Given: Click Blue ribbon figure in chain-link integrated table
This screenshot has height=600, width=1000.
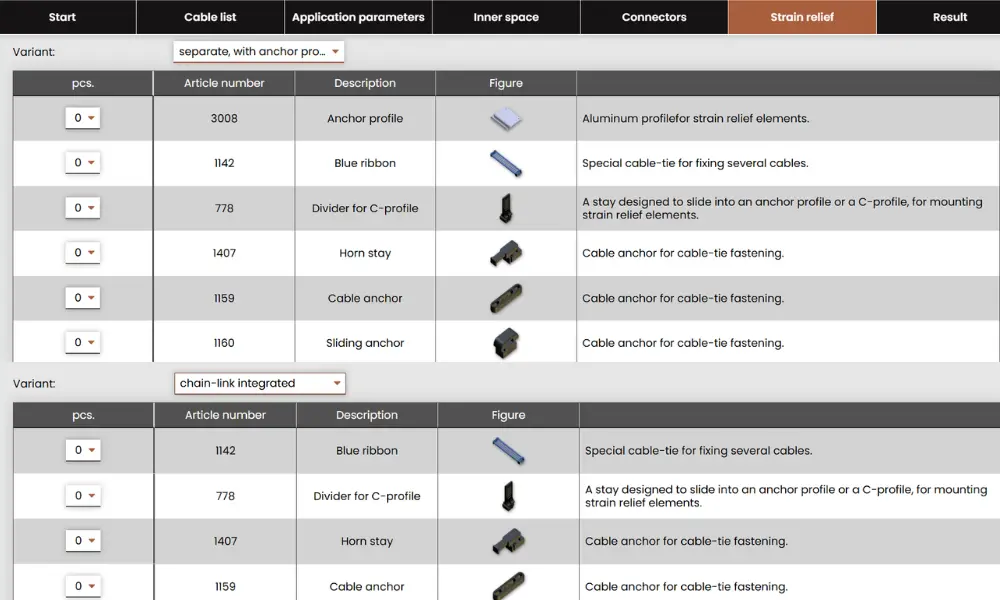Looking at the screenshot, I should click(508, 451).
